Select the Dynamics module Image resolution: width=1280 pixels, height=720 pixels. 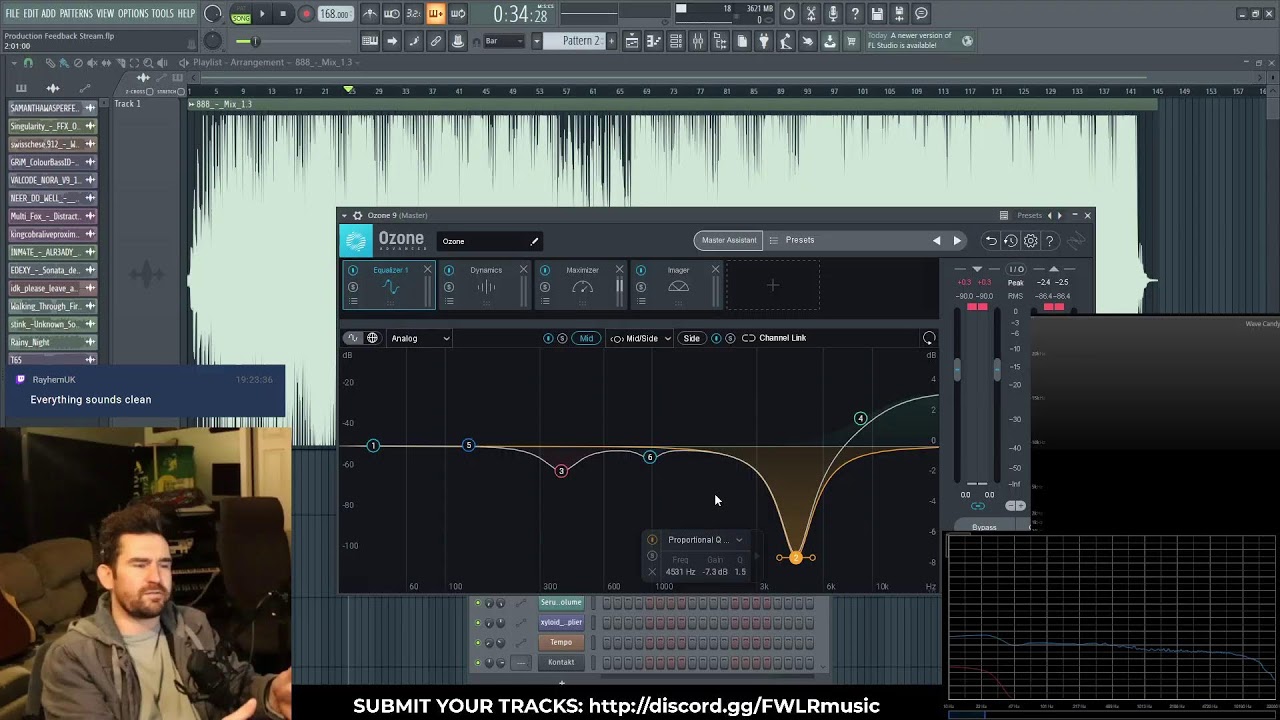(x=486, y=285)
